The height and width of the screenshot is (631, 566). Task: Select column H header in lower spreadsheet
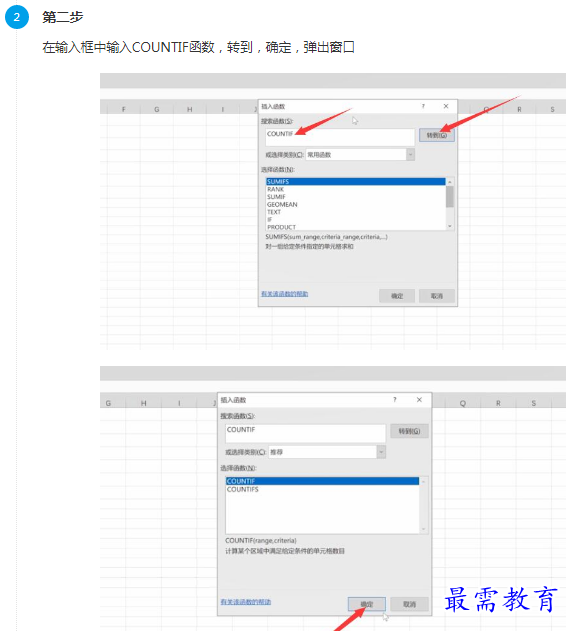pyautogui.click(x=144, y=403)
